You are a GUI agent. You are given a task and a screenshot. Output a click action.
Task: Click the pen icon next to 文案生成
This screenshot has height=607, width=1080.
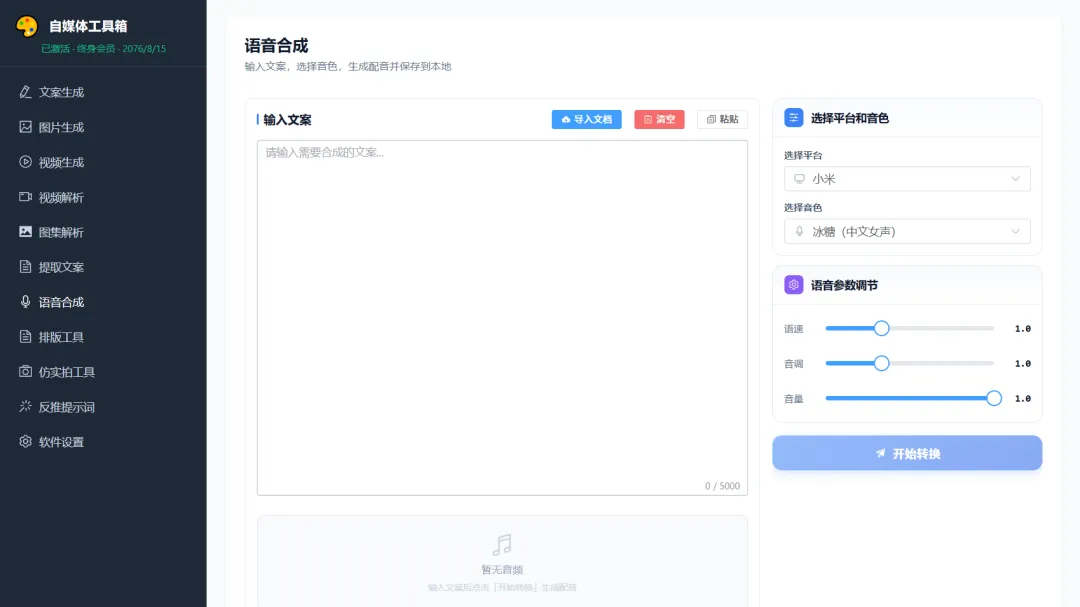pos(25,92)
